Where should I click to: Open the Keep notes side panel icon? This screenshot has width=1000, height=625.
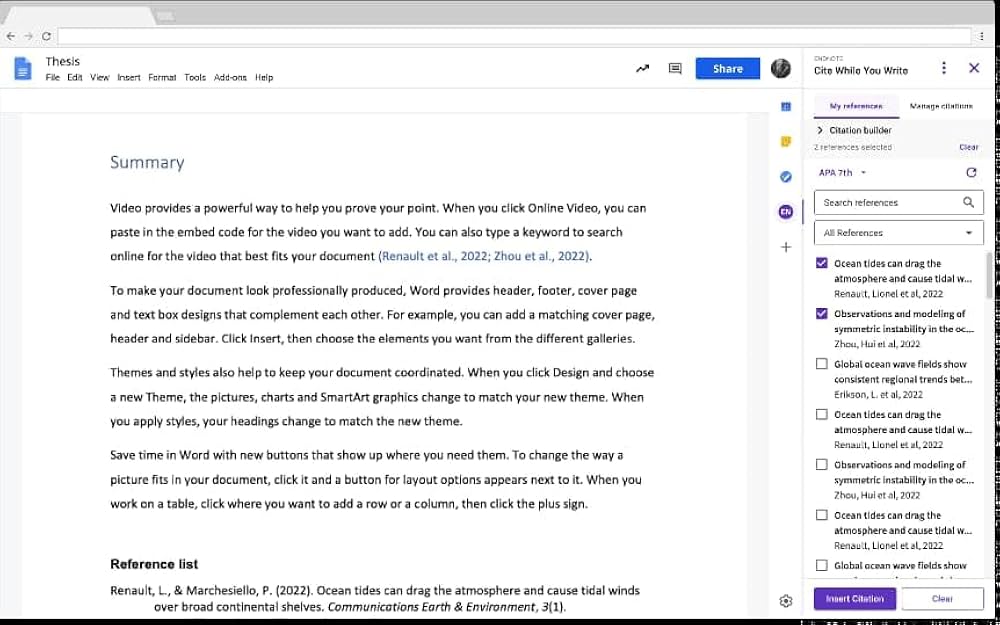point(786,142)
